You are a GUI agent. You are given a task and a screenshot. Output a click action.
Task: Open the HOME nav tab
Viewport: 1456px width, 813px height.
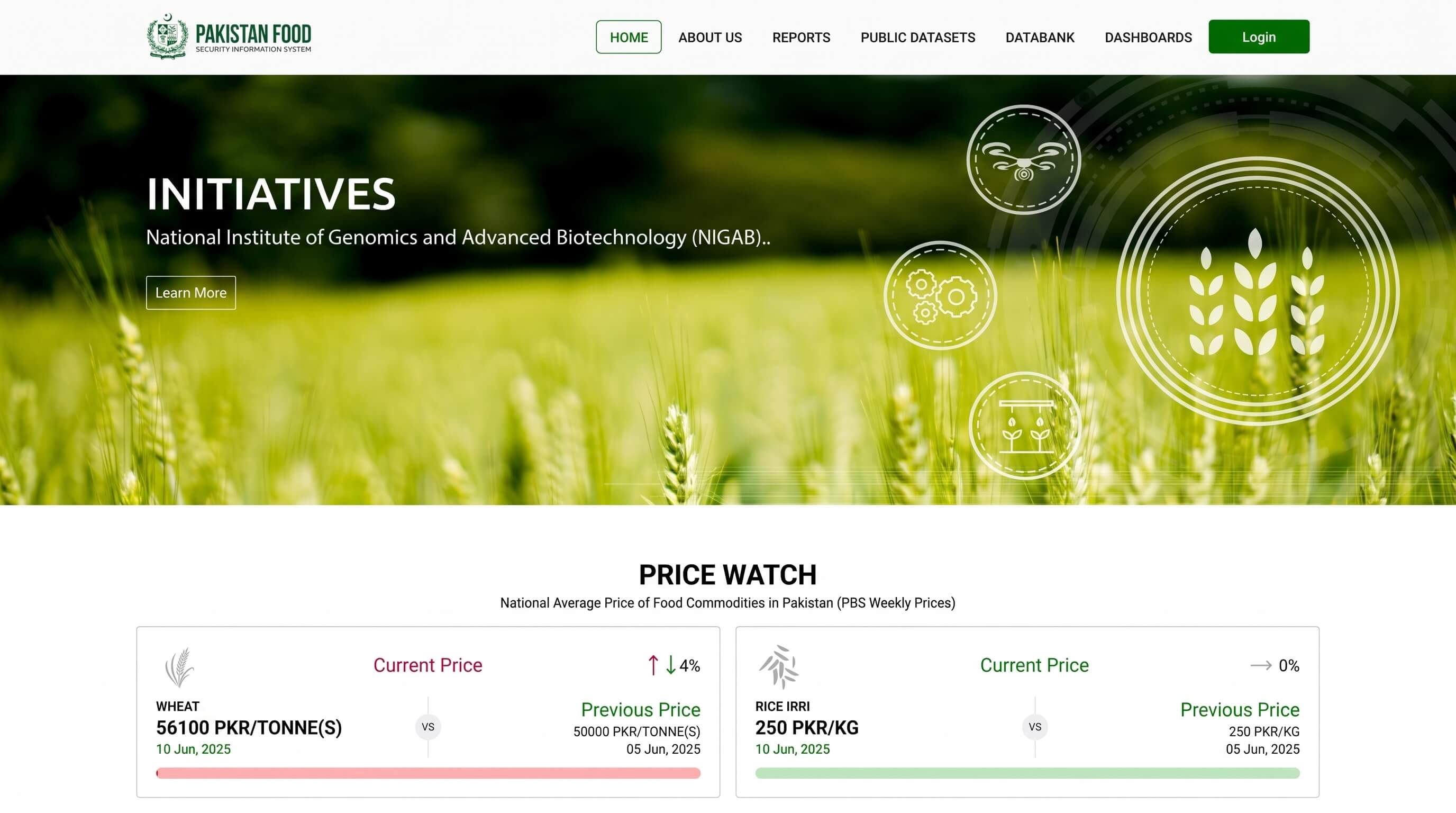[629, 37]
